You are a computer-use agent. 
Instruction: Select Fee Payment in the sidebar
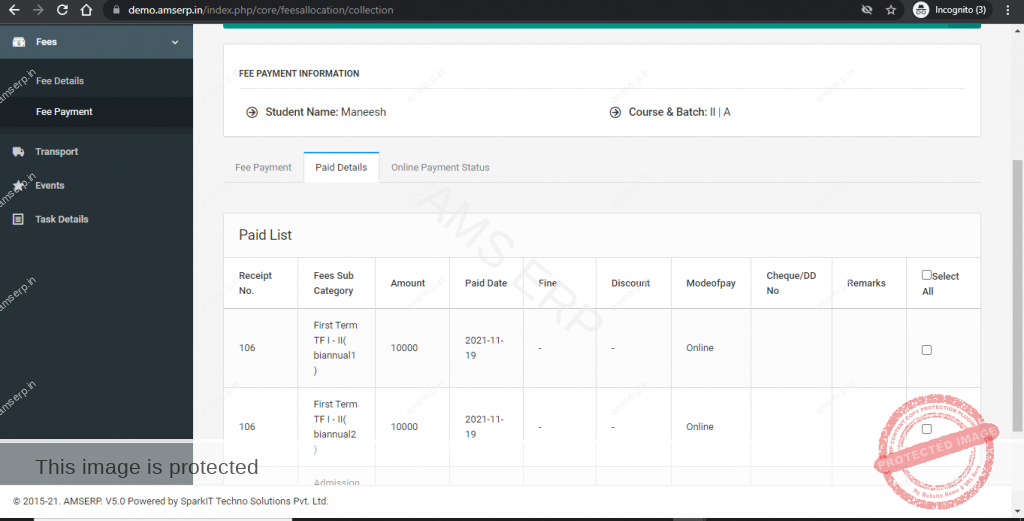64,112
